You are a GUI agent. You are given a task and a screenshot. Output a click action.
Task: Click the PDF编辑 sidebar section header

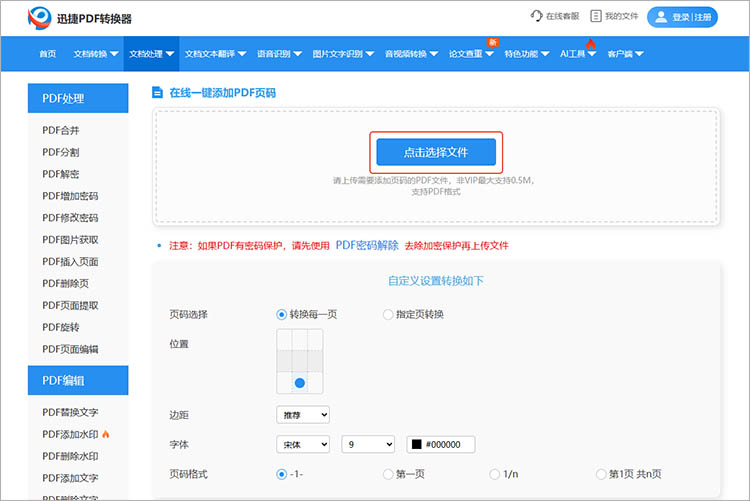tap(78, 380)
